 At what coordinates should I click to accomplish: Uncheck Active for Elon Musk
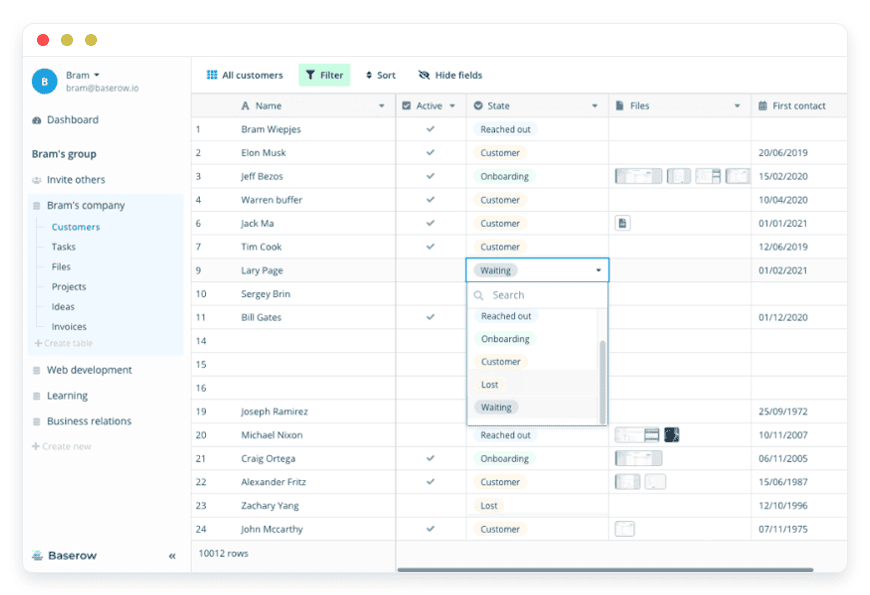430,152
